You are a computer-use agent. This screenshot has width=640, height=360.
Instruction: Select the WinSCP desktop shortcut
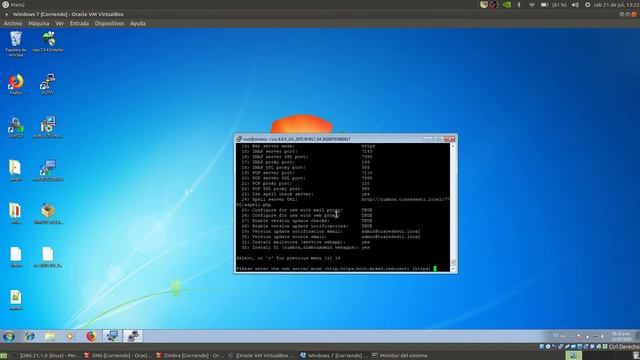(x=16, y=127)
